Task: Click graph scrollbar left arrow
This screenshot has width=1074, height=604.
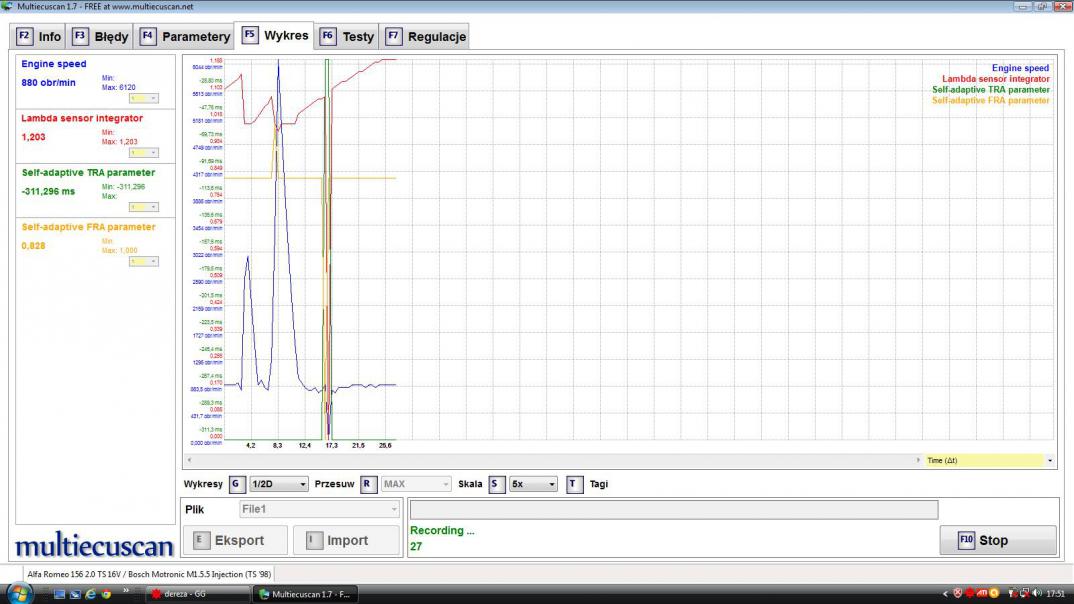Action: tap(189, 460)
